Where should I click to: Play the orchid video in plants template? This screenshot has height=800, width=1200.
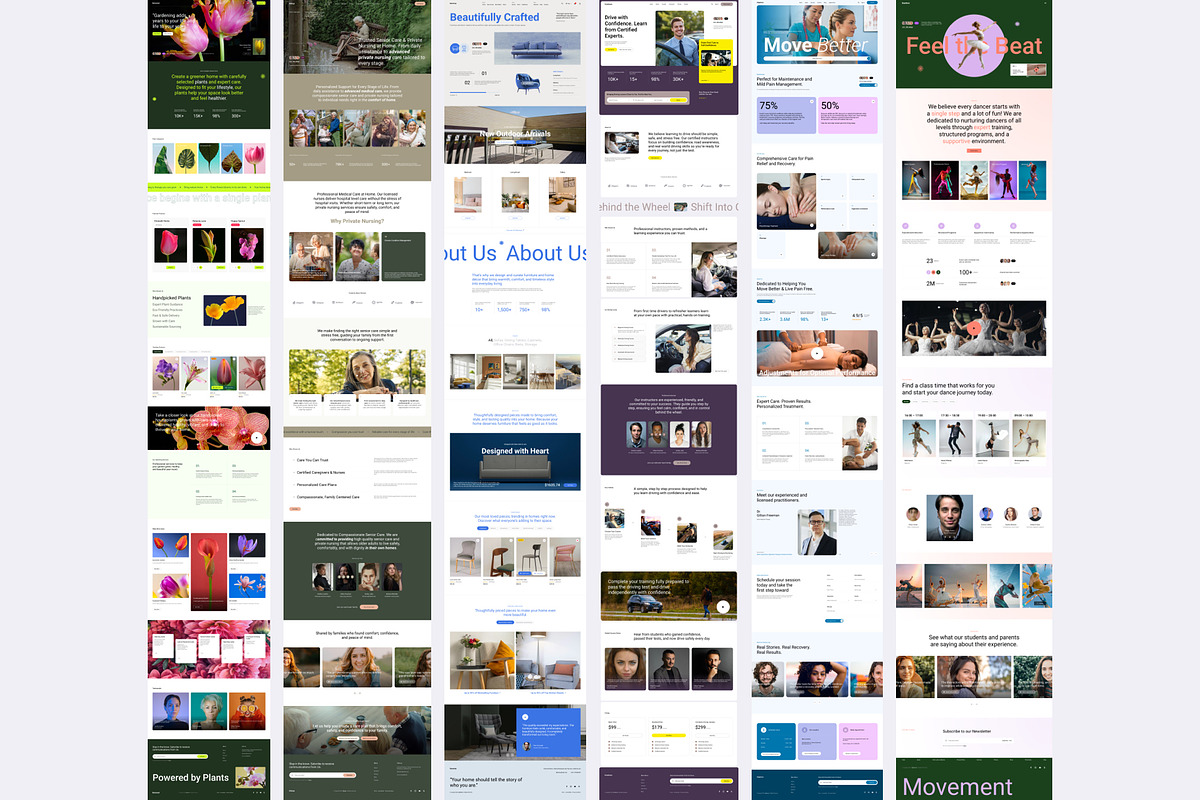click(x=257, y=437)
